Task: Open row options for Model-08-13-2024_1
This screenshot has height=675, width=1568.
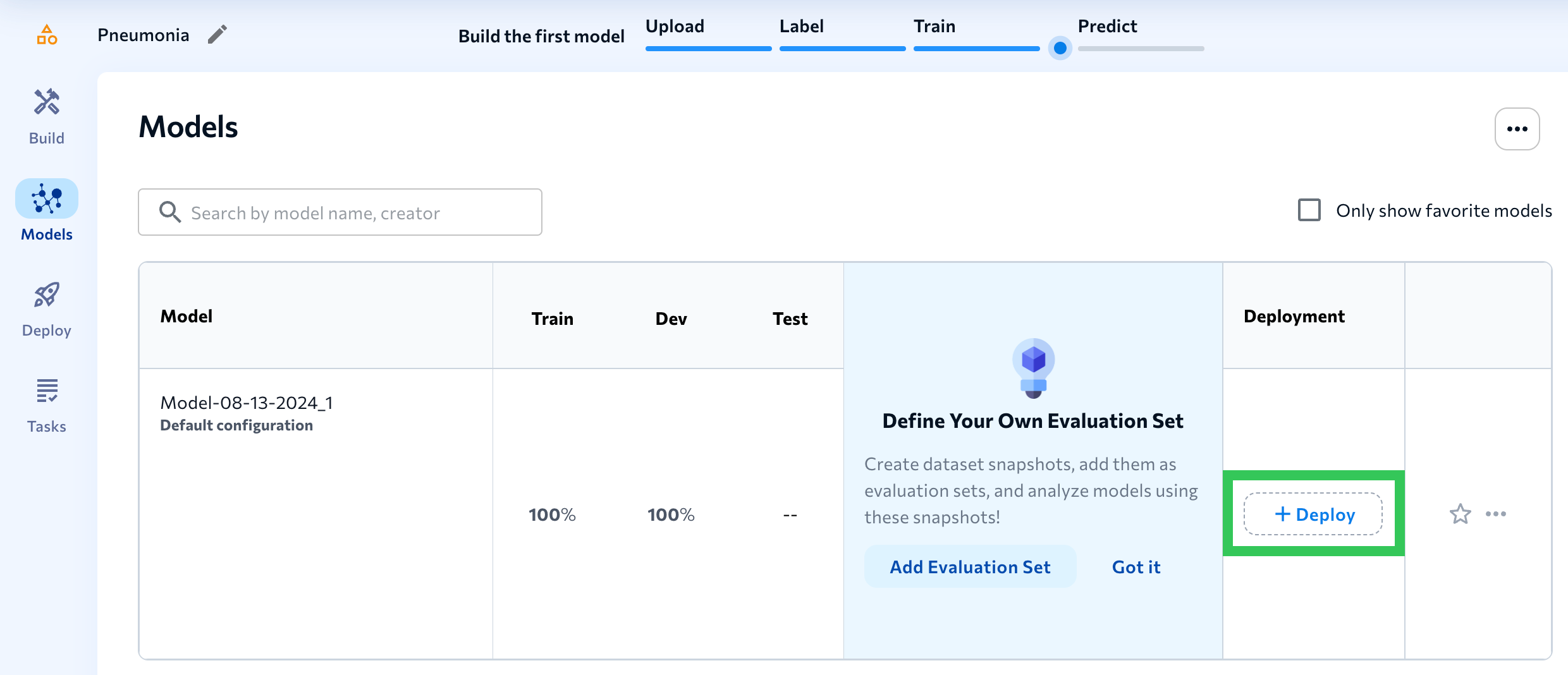Action: [x=1496, y=514]
